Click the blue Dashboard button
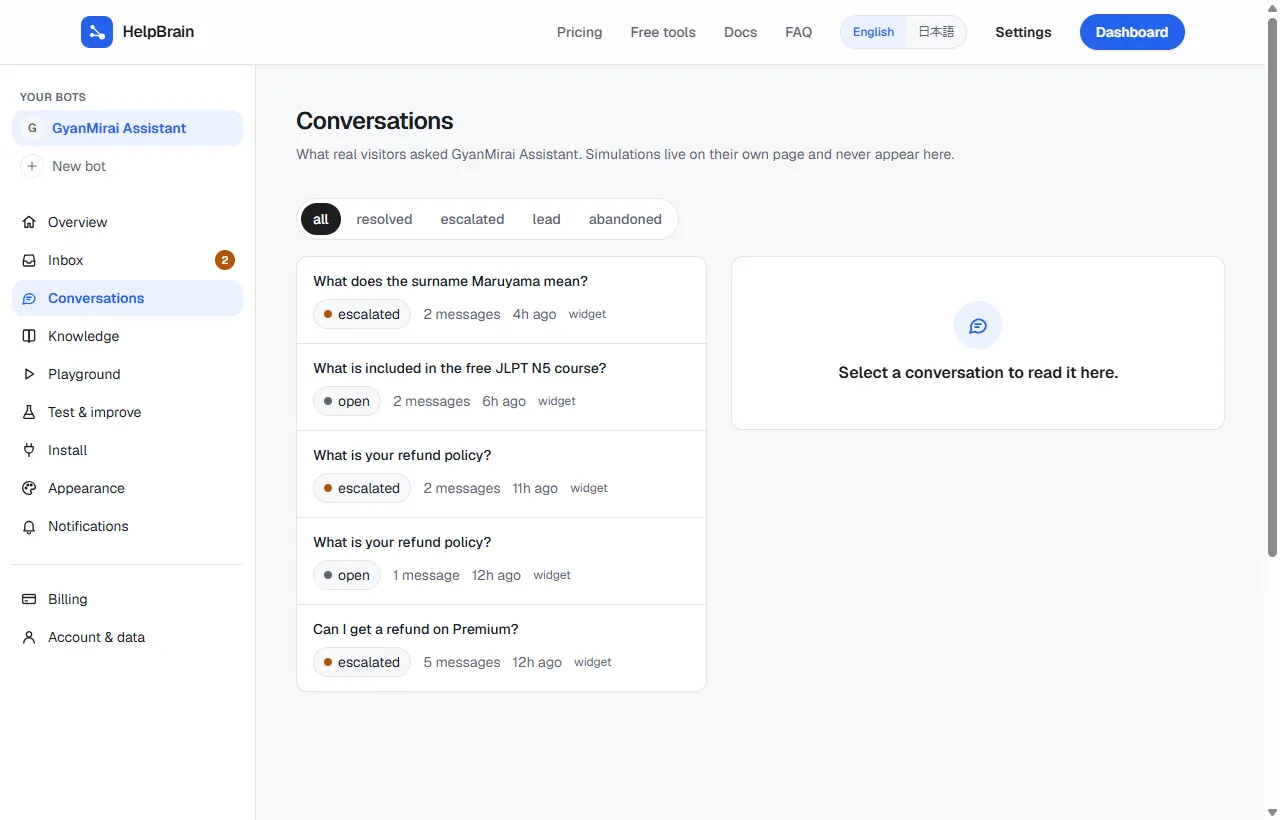The image size is (1280, 820). pos(1132,32)
